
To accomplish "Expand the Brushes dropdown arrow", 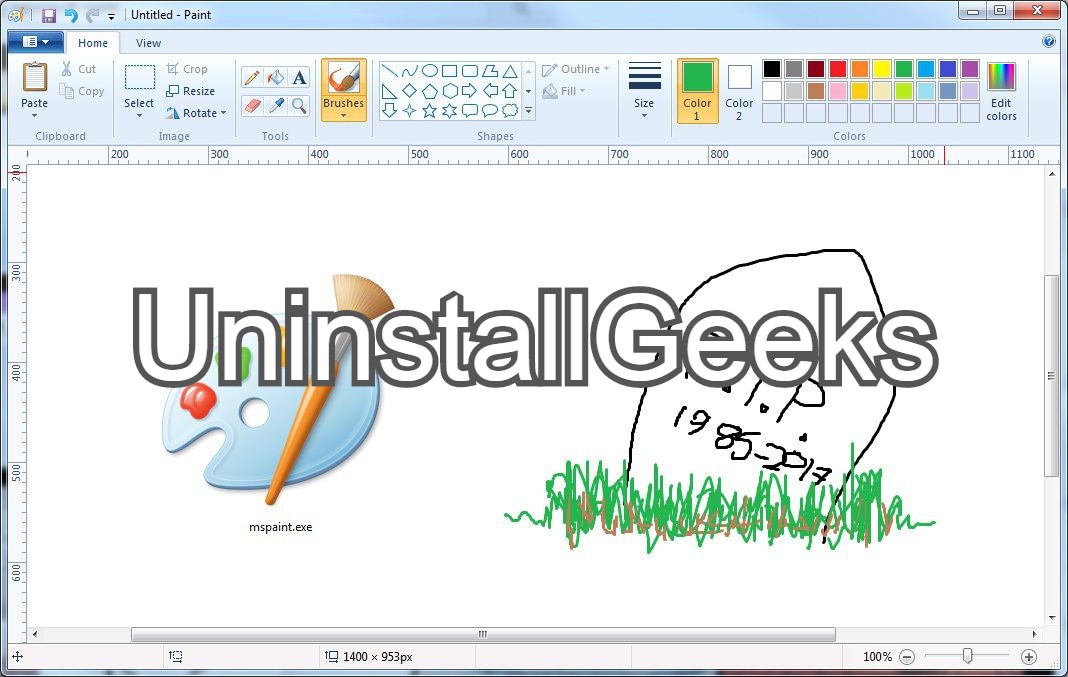I will click(x=343, y=116).
